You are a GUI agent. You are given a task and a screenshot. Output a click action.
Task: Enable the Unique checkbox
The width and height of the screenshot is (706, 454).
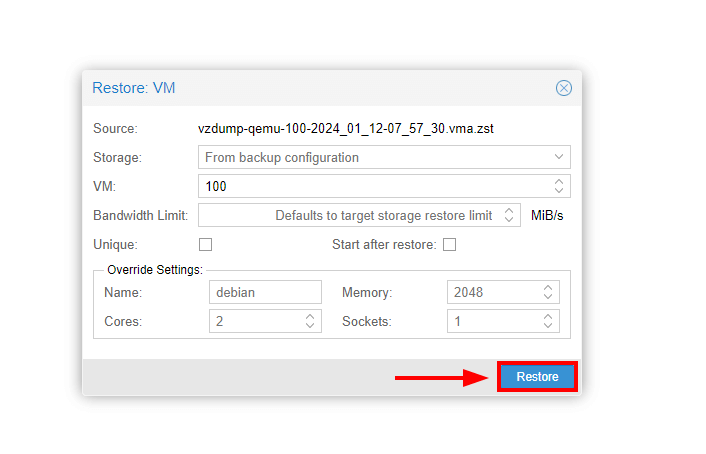pos(206,244)
